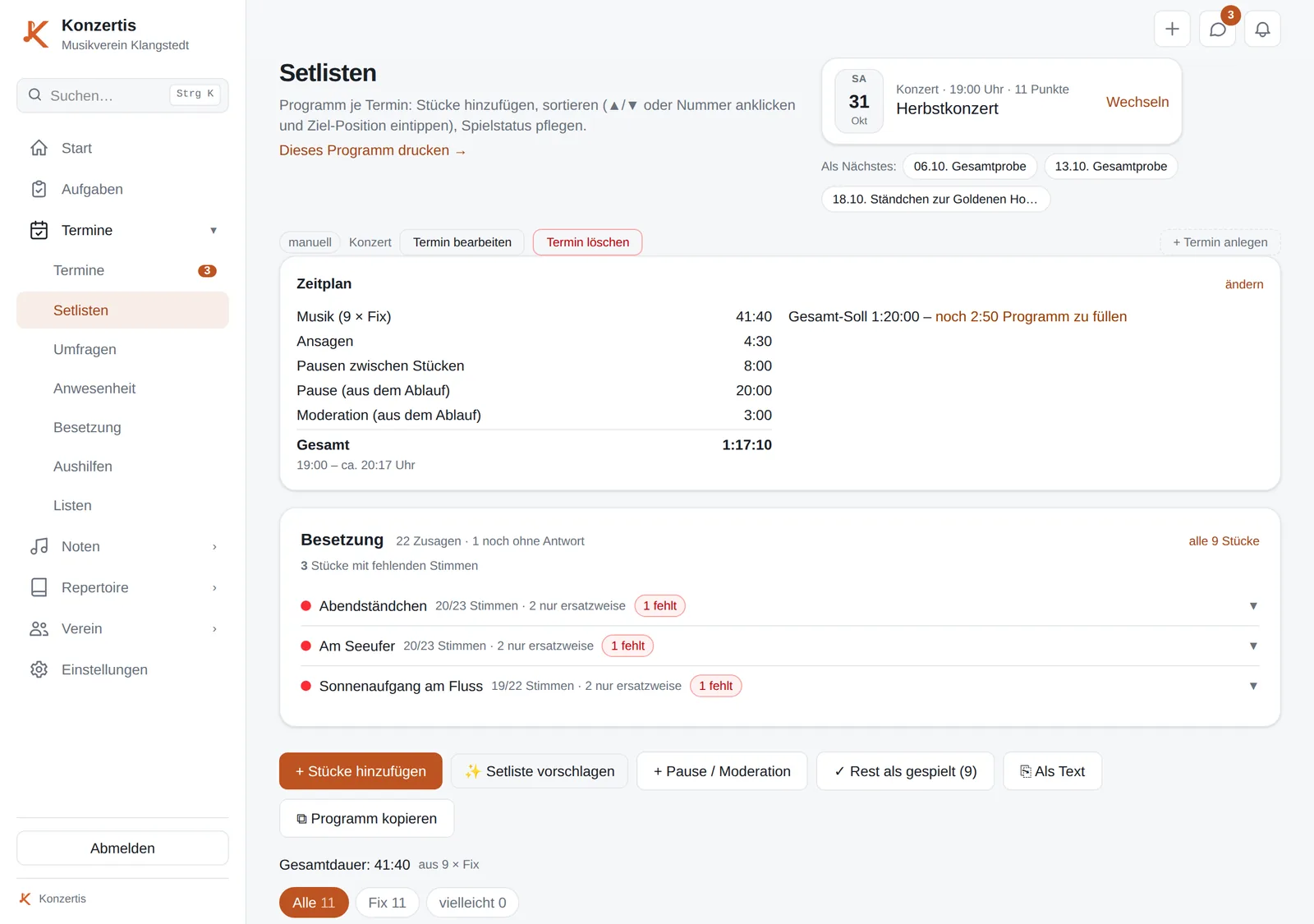
Task: Open the notifications bell icon
Action: point(1262,30)
